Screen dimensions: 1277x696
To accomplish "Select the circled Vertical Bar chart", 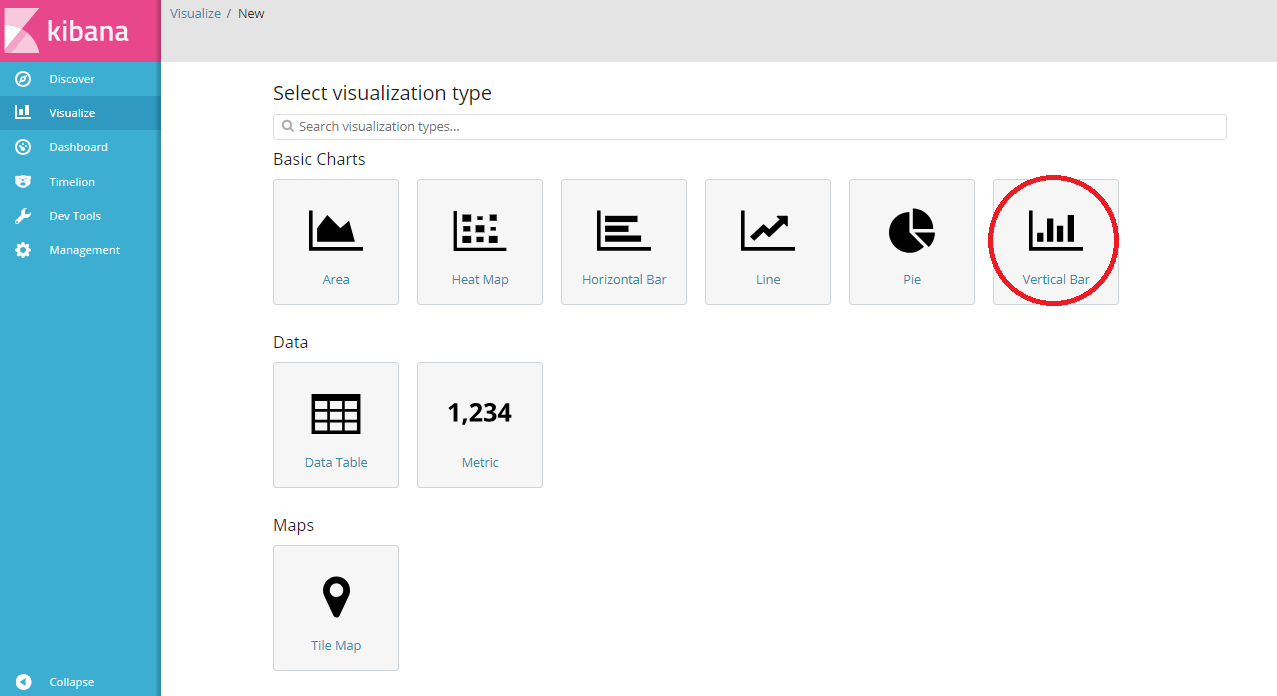I will pos(1055,241).
